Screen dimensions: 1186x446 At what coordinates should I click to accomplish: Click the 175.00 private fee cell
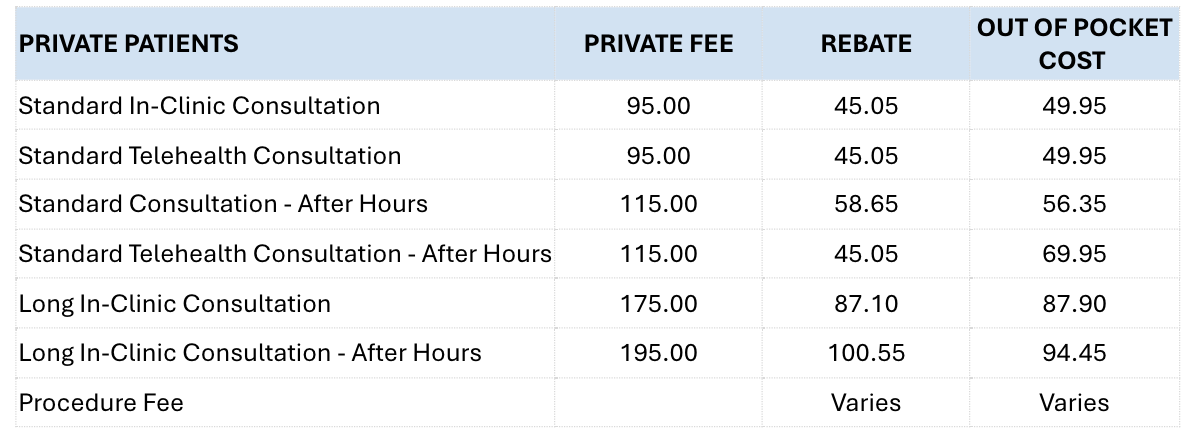[659, 303]
